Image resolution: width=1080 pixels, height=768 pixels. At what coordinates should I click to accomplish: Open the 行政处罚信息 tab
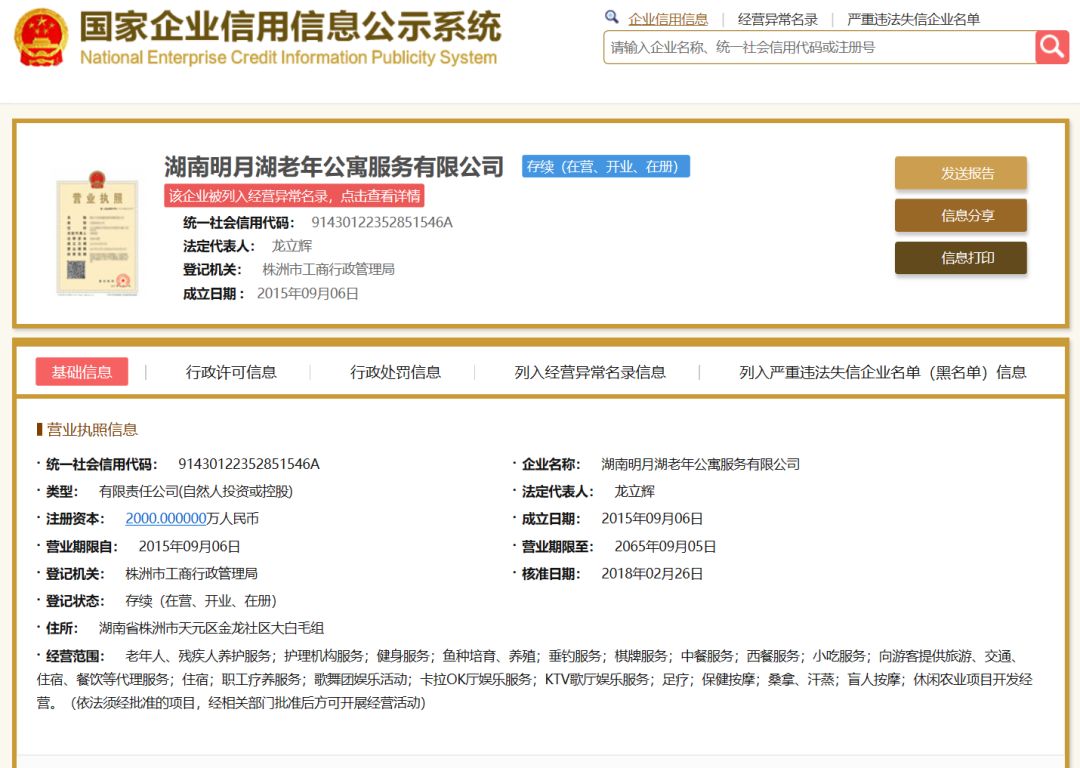point(395,372)
